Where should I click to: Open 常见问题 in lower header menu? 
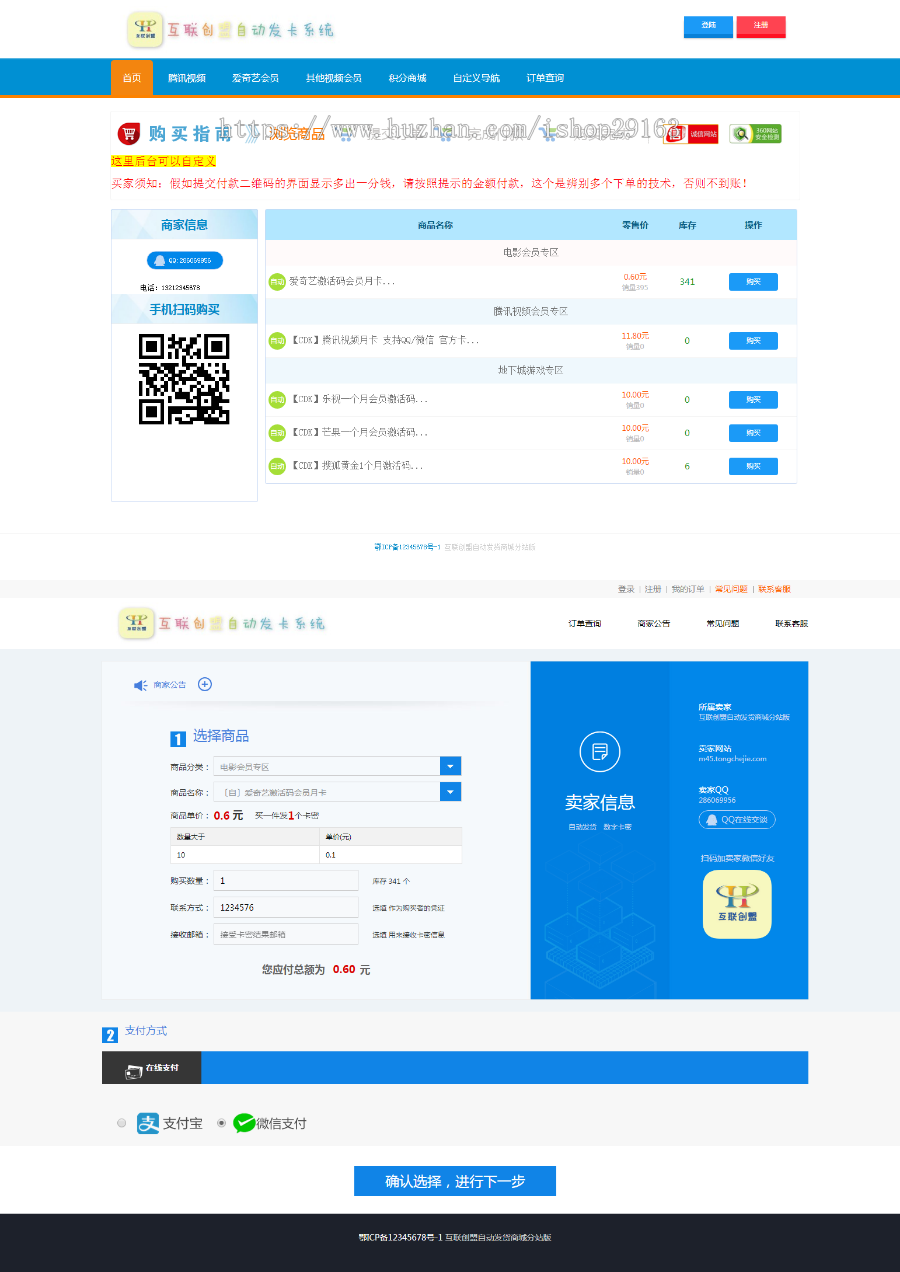[x=723, y=624]
